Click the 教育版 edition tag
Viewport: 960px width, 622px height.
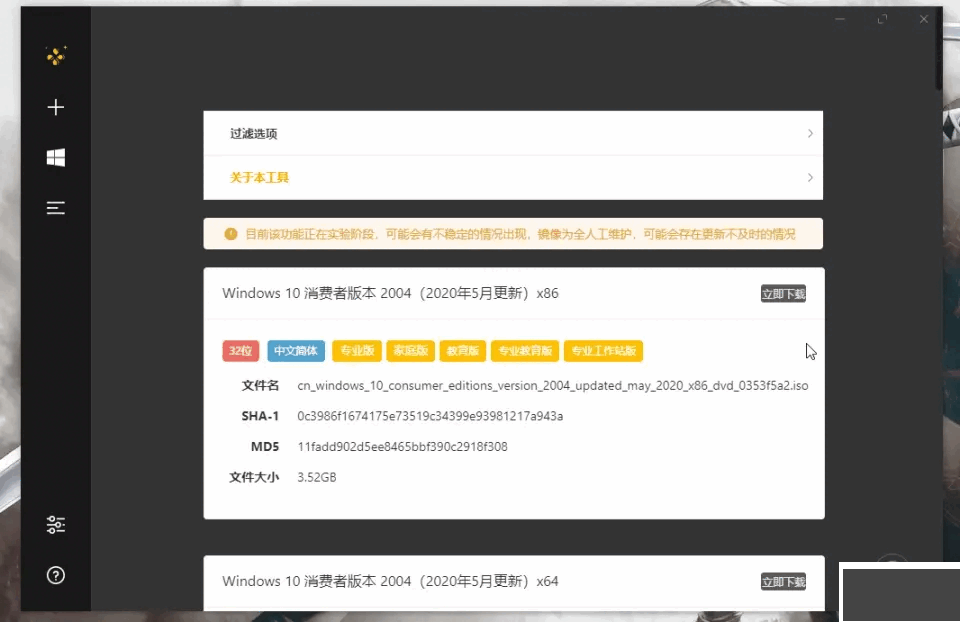463,351
